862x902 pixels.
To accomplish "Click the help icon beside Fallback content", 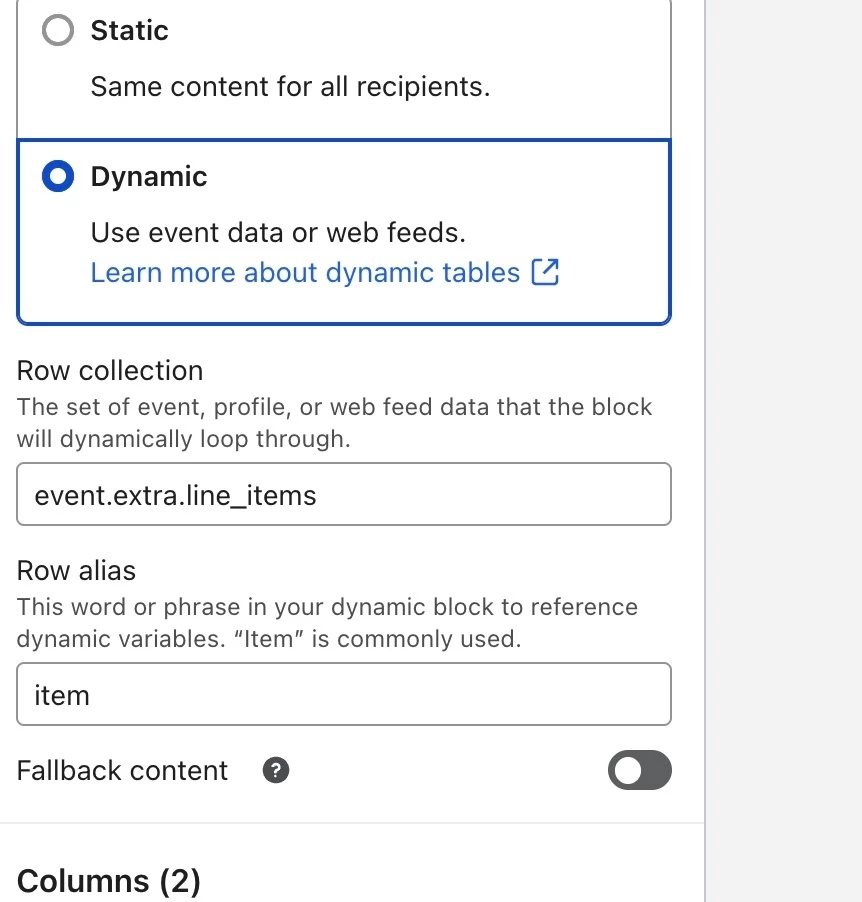I will point(276,771).
